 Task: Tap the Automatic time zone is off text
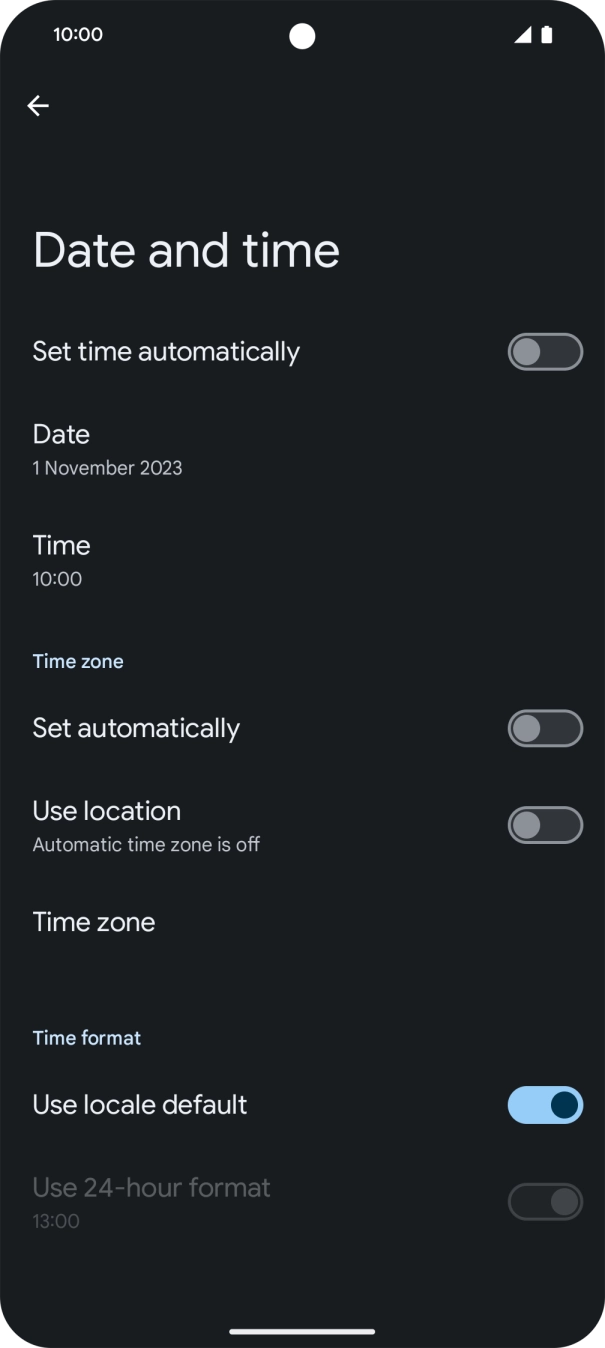146,844
